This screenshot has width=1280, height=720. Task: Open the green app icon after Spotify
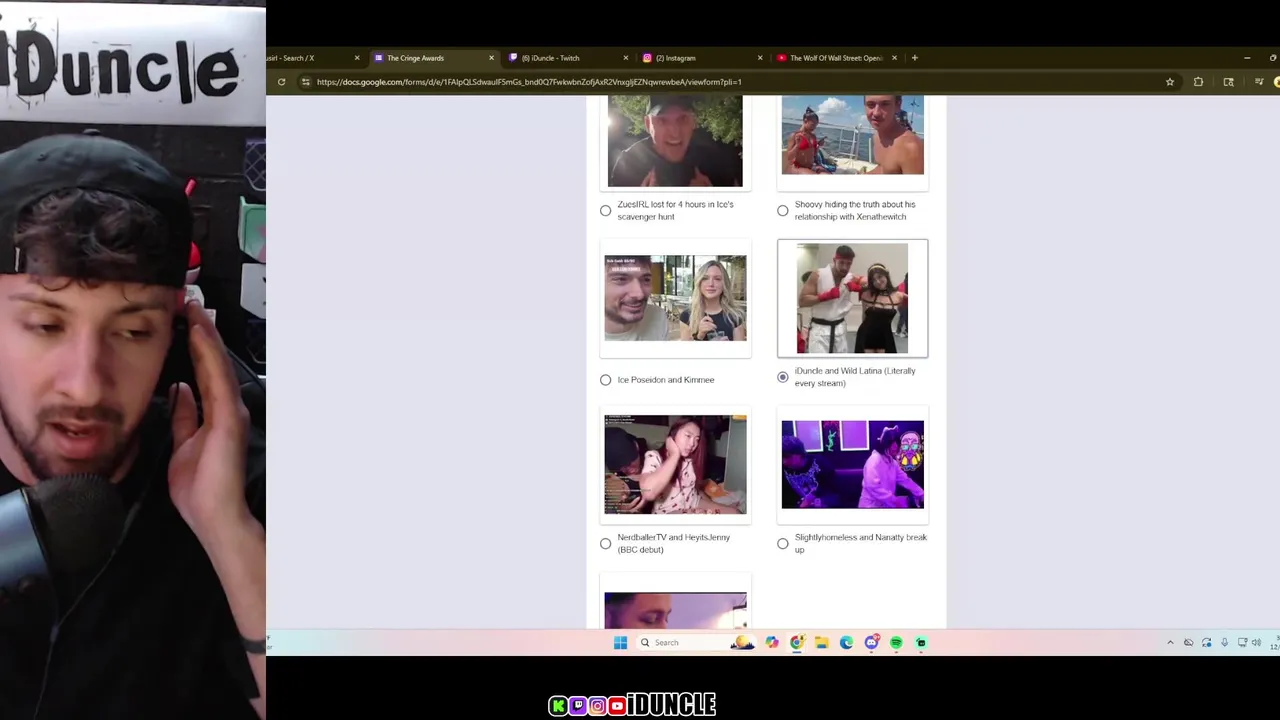pos(921,643)
